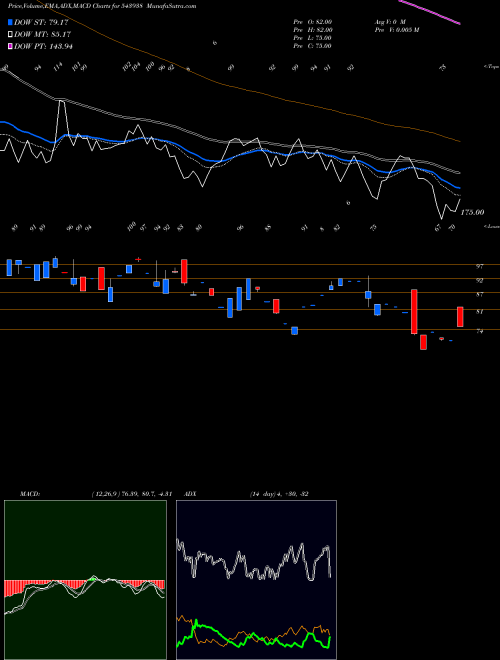The image size is (500, 660).
Task: Click the blue DOW ST legend swatch
Action: click(10, 22)
